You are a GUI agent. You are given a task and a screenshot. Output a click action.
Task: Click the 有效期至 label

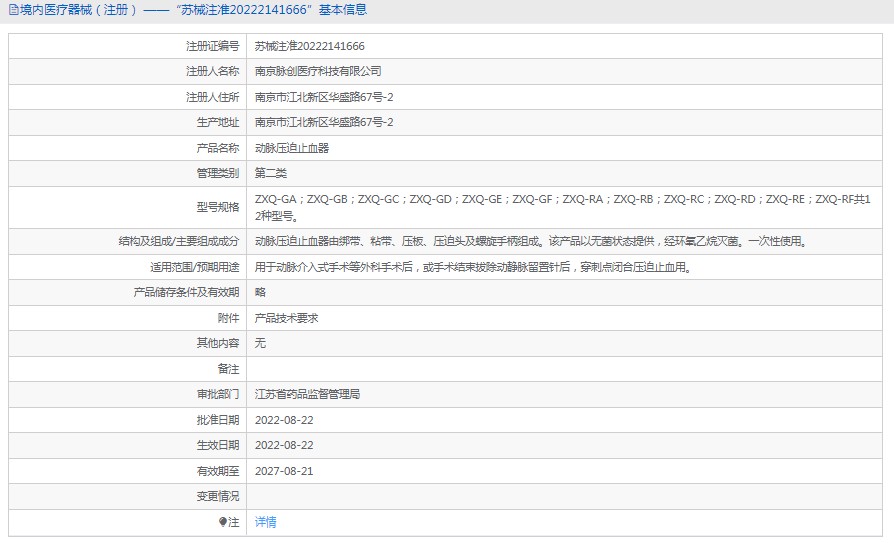(x=218, y=471)
